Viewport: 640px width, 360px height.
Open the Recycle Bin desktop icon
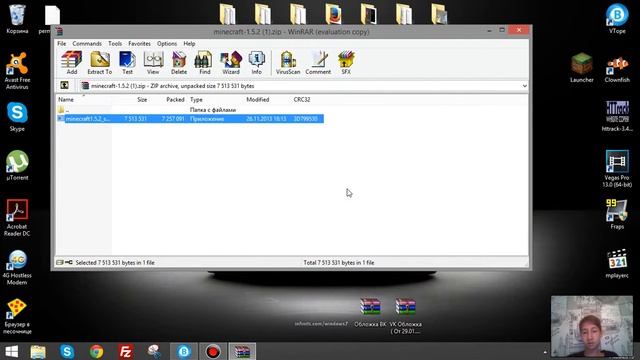coord(17,19)
